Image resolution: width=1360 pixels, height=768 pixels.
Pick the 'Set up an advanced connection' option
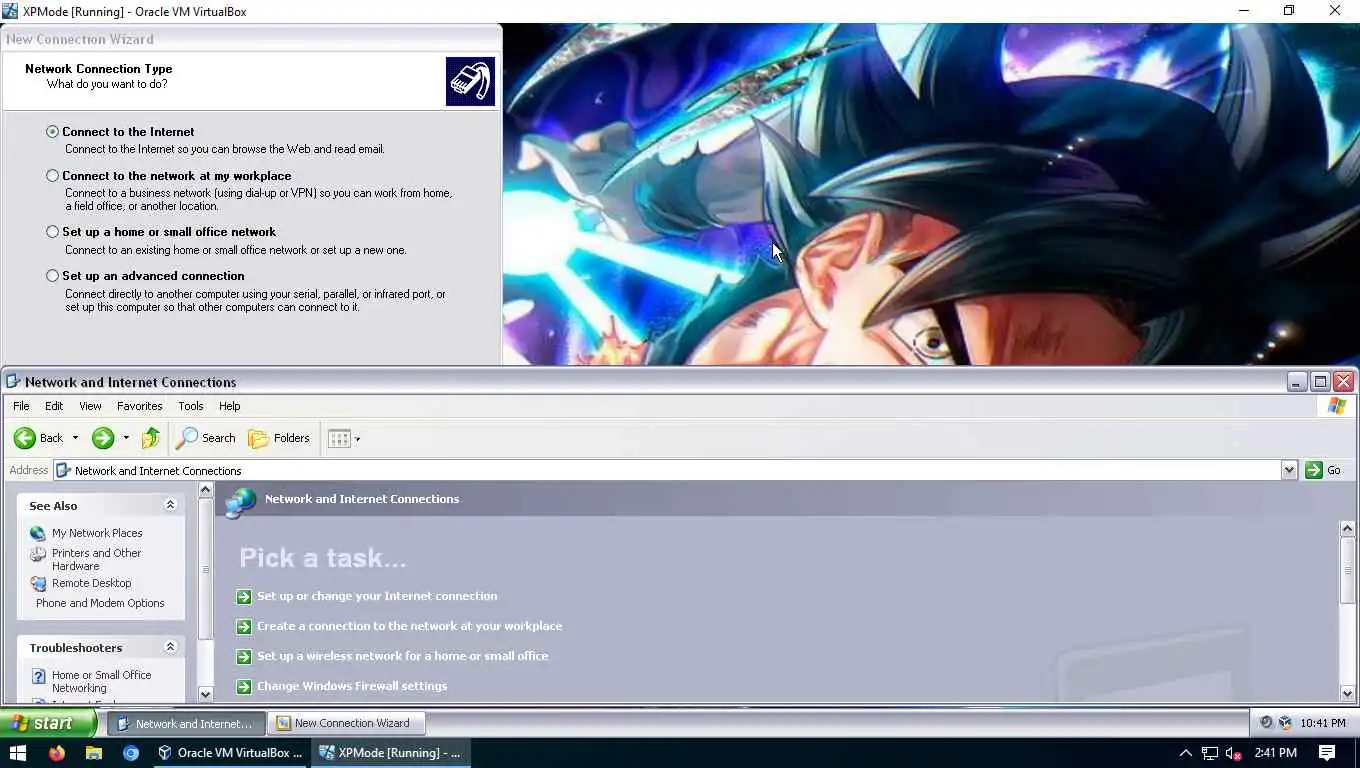(52, 276)
